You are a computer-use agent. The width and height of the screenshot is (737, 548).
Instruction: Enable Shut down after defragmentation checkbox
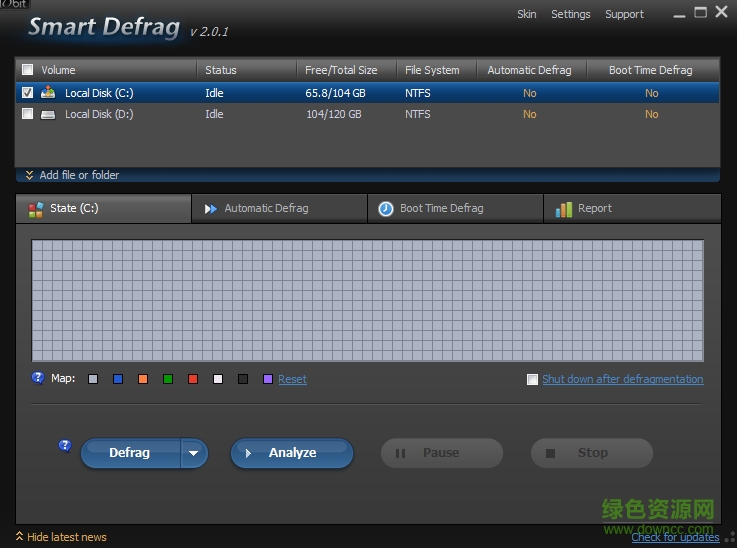(533, 380)
